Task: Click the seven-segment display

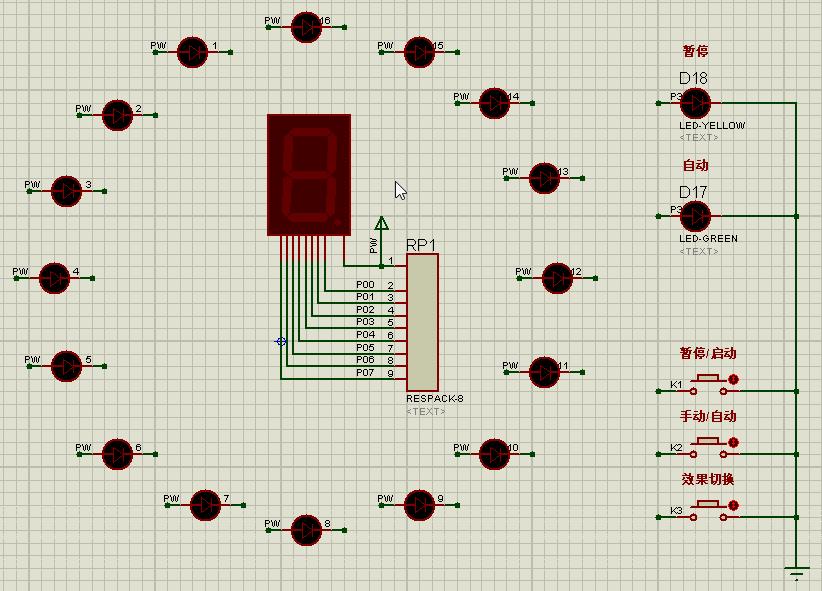Action: [309, 175]
